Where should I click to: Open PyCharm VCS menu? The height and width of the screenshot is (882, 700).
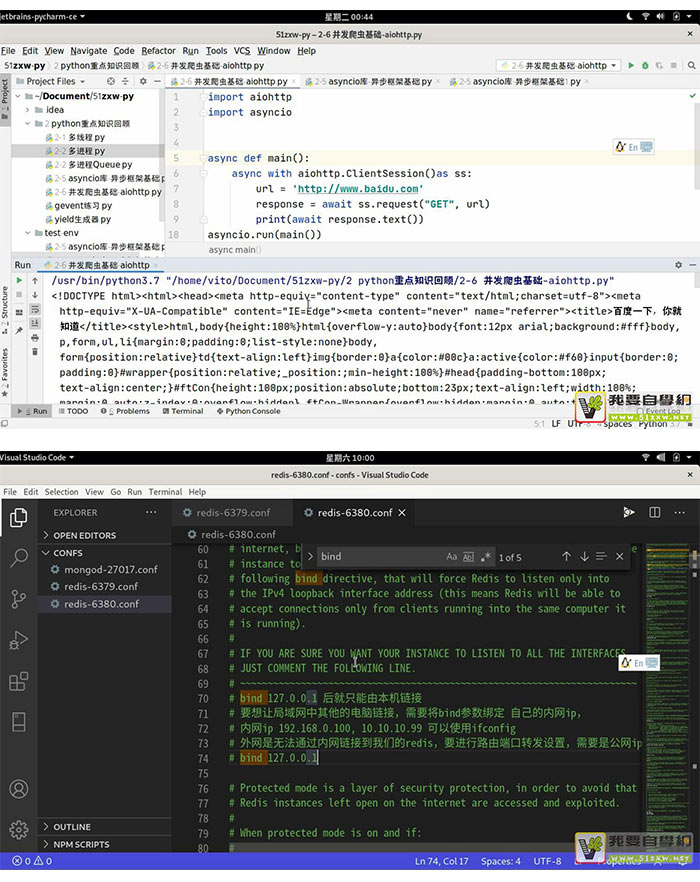(242, 51)
